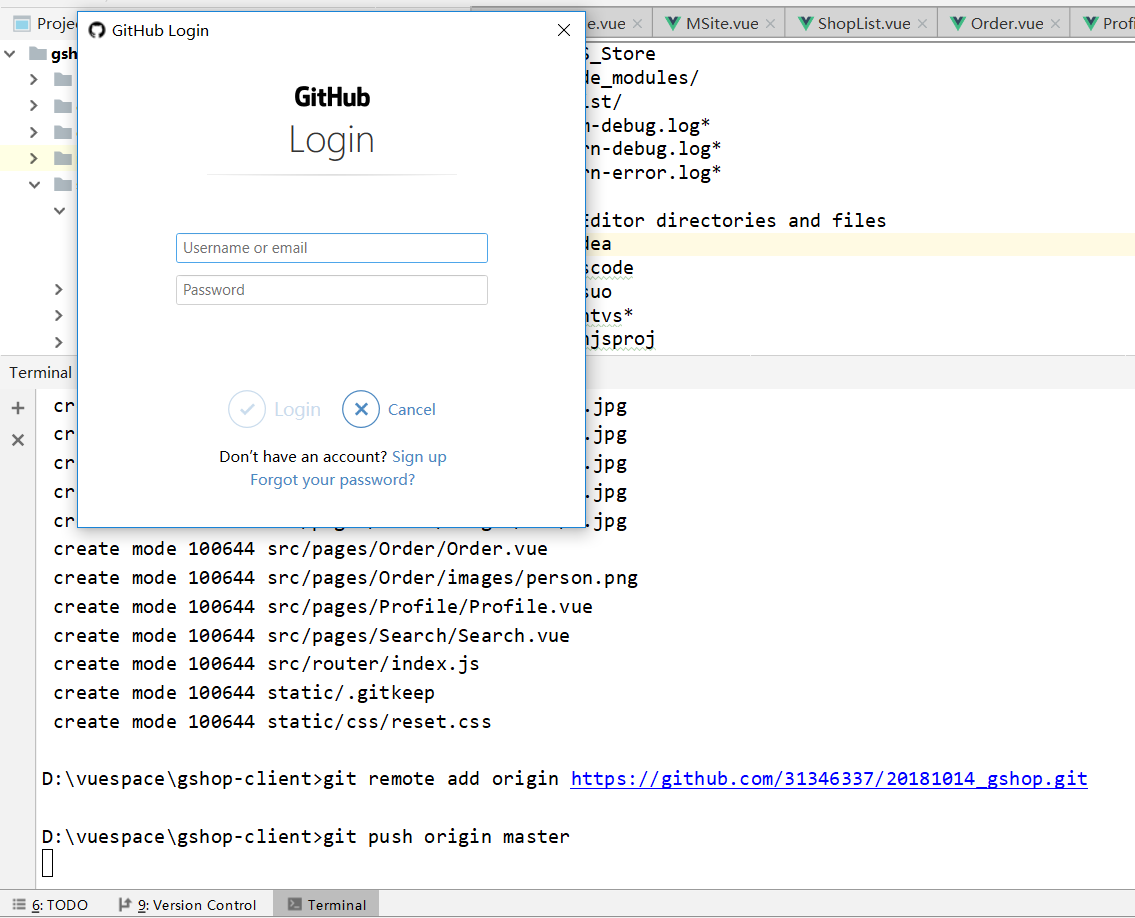
Task: Click the Version Control branch icon
Action: pos(125,904)
